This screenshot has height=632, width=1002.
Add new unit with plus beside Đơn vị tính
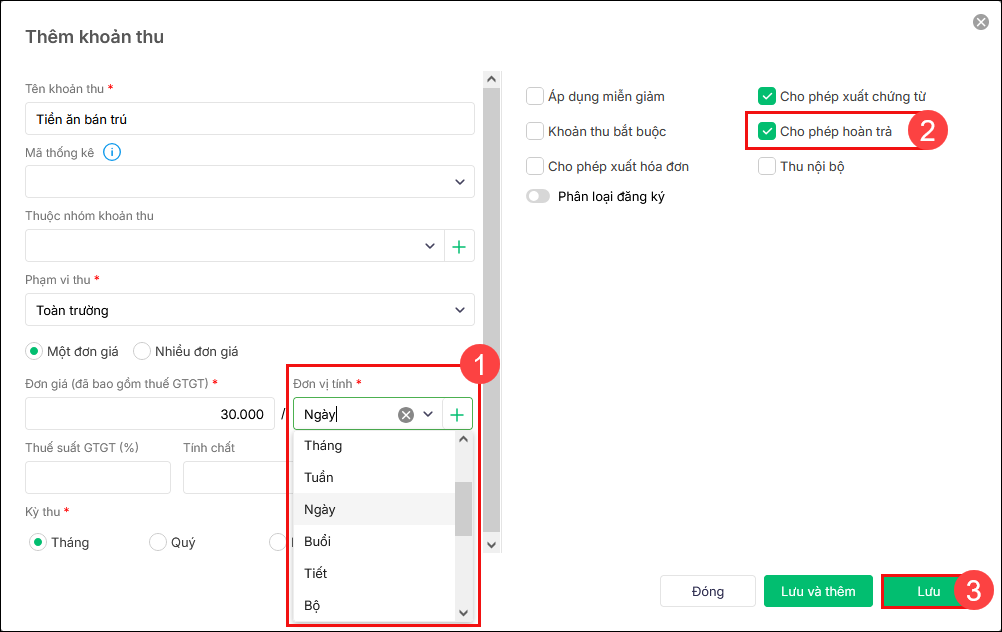coord(457,414)
